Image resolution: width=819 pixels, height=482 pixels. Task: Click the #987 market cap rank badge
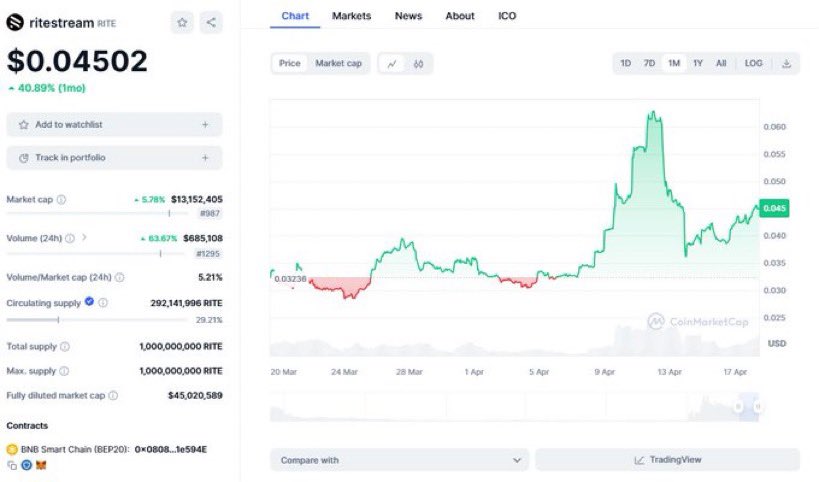point(210,213)
